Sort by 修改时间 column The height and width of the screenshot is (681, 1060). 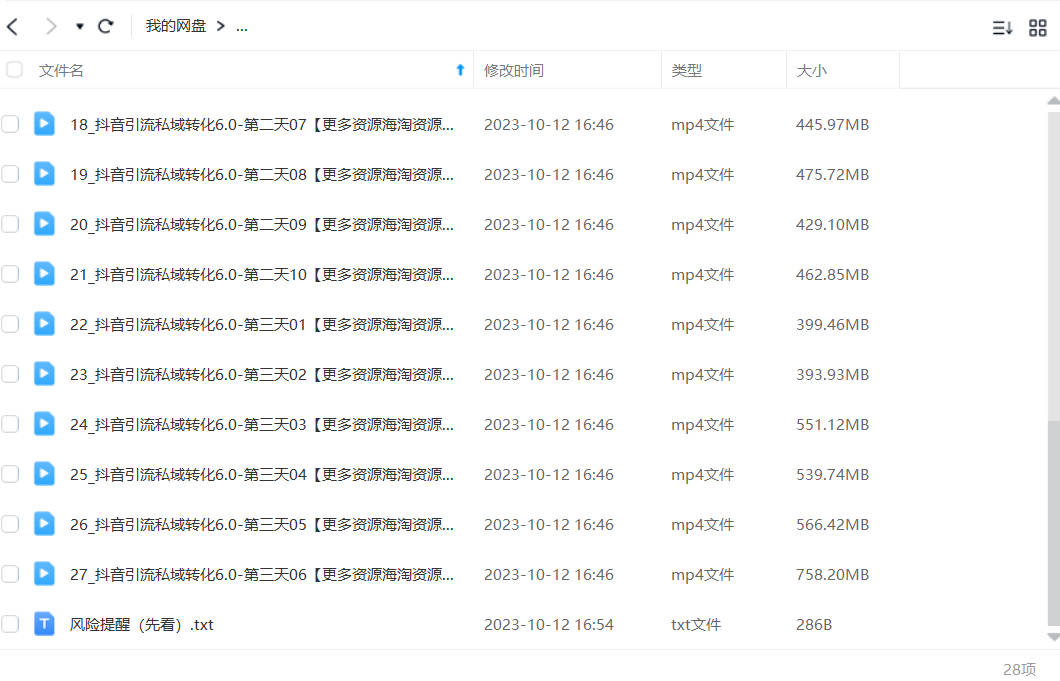pyautogui.click(x=514, y=70)
